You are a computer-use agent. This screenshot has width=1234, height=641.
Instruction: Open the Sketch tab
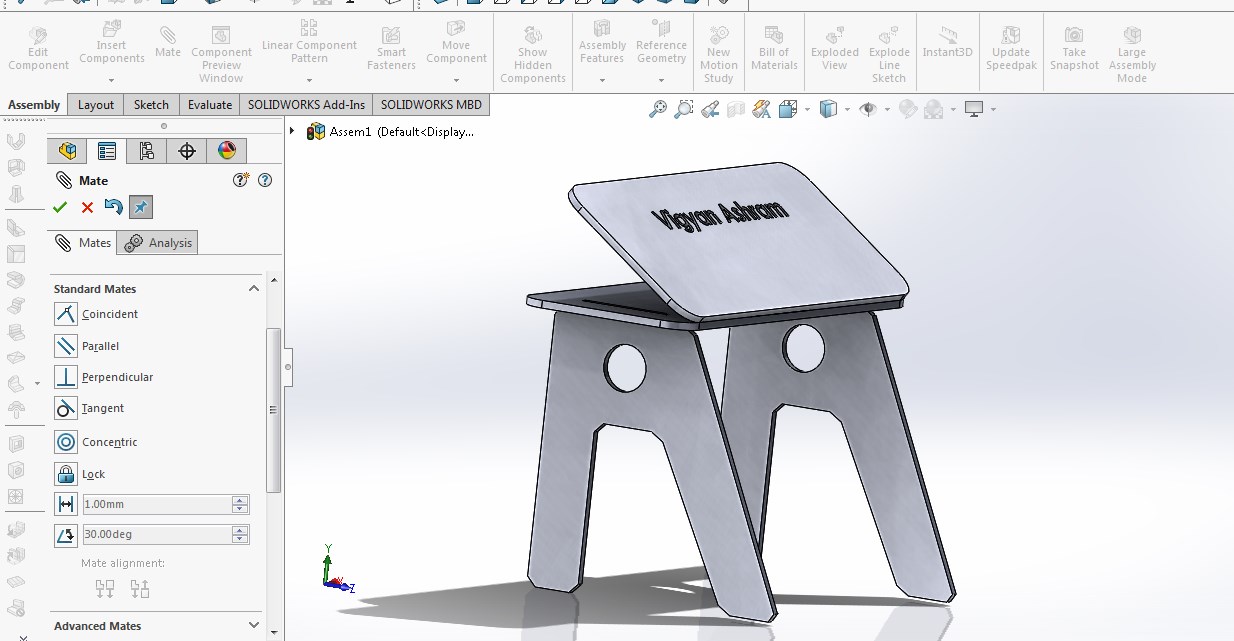click(x=151, y=105)
